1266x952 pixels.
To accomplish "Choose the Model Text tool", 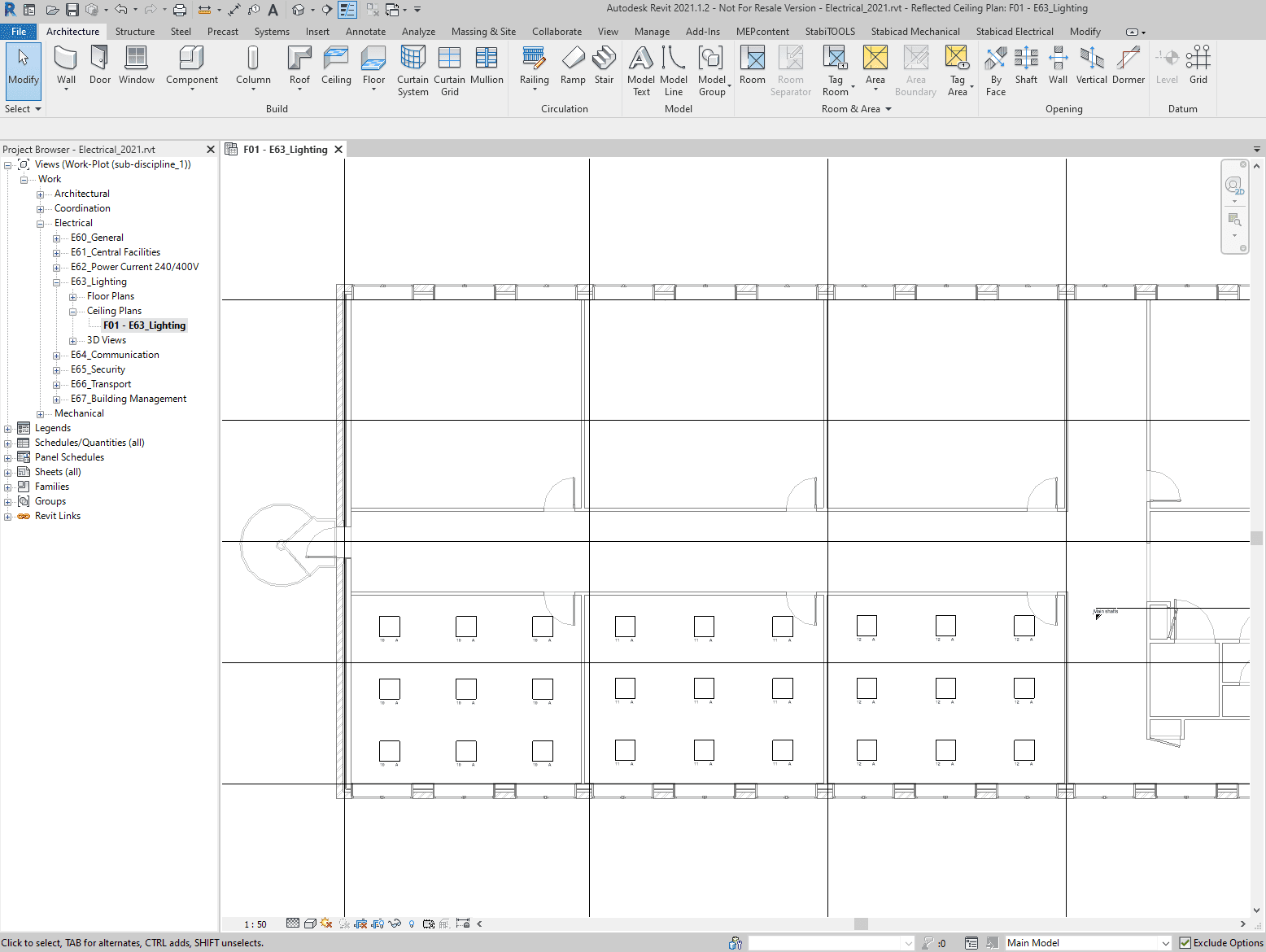I will pyautogui.click(x=641, y=71).
